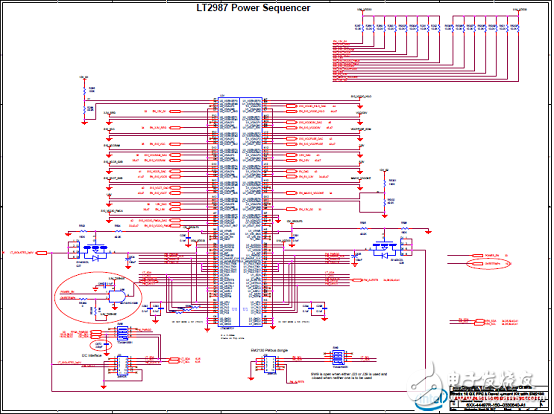Image resolution: width=554 pixels, height=414 pixels.
Task: Select the left MOSFET transistor symbol
Action: tap(95, 253)
